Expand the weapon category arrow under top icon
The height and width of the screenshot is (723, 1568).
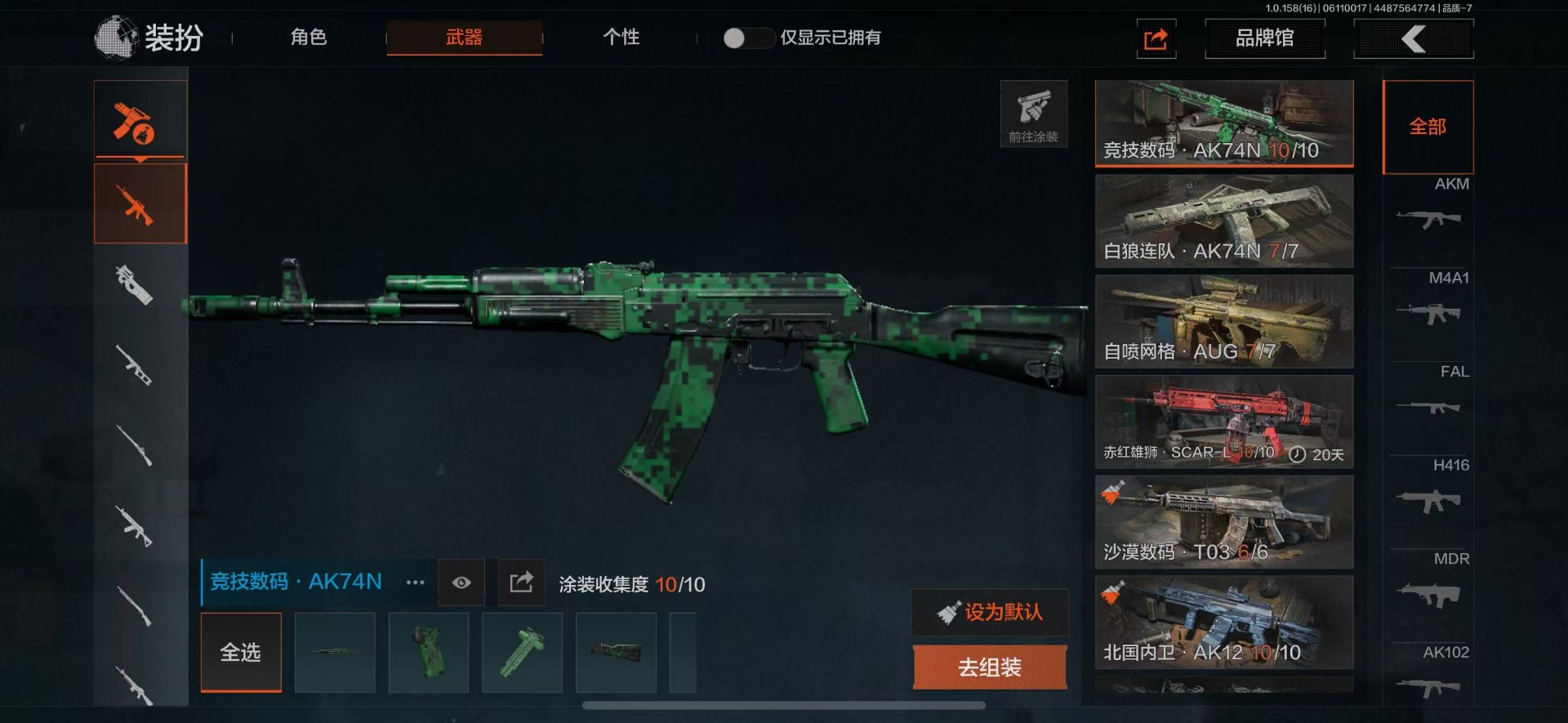(140, 159)
